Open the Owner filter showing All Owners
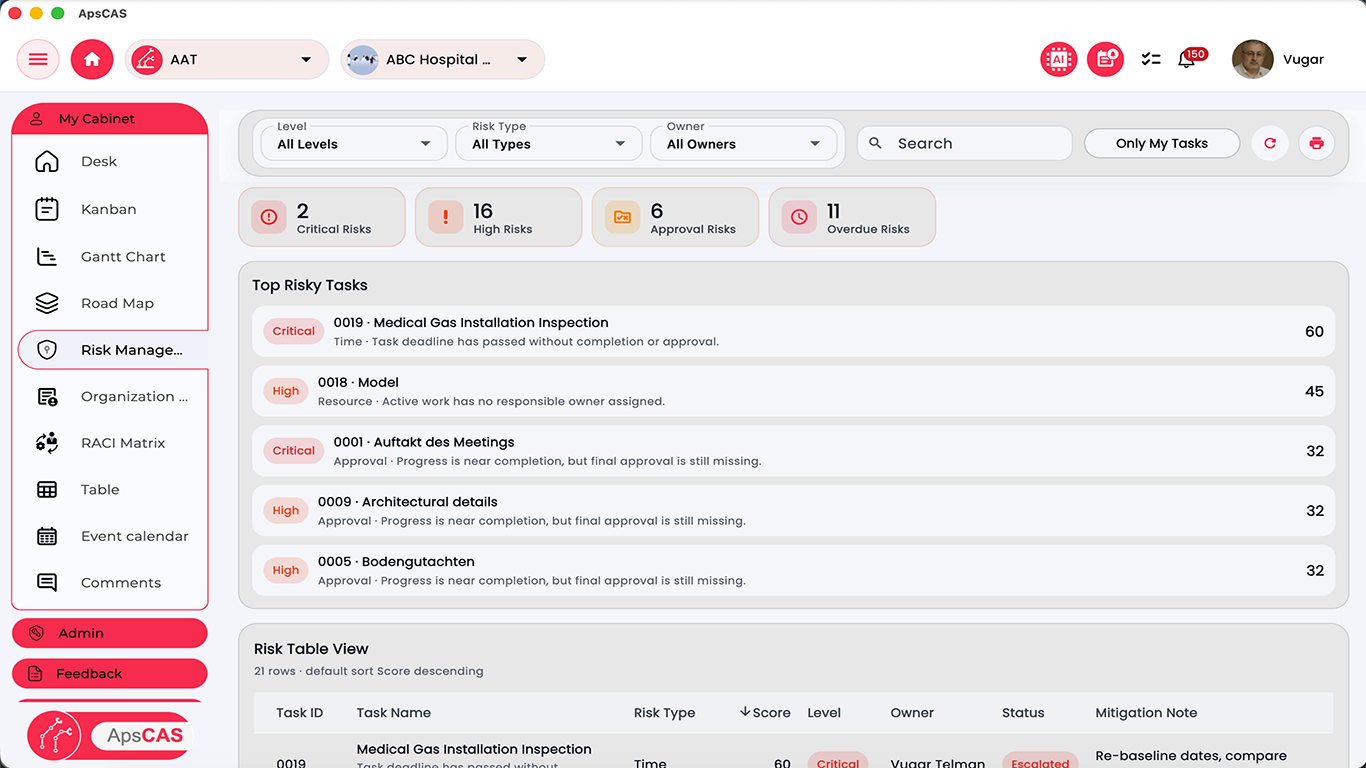 click(743, 143)
